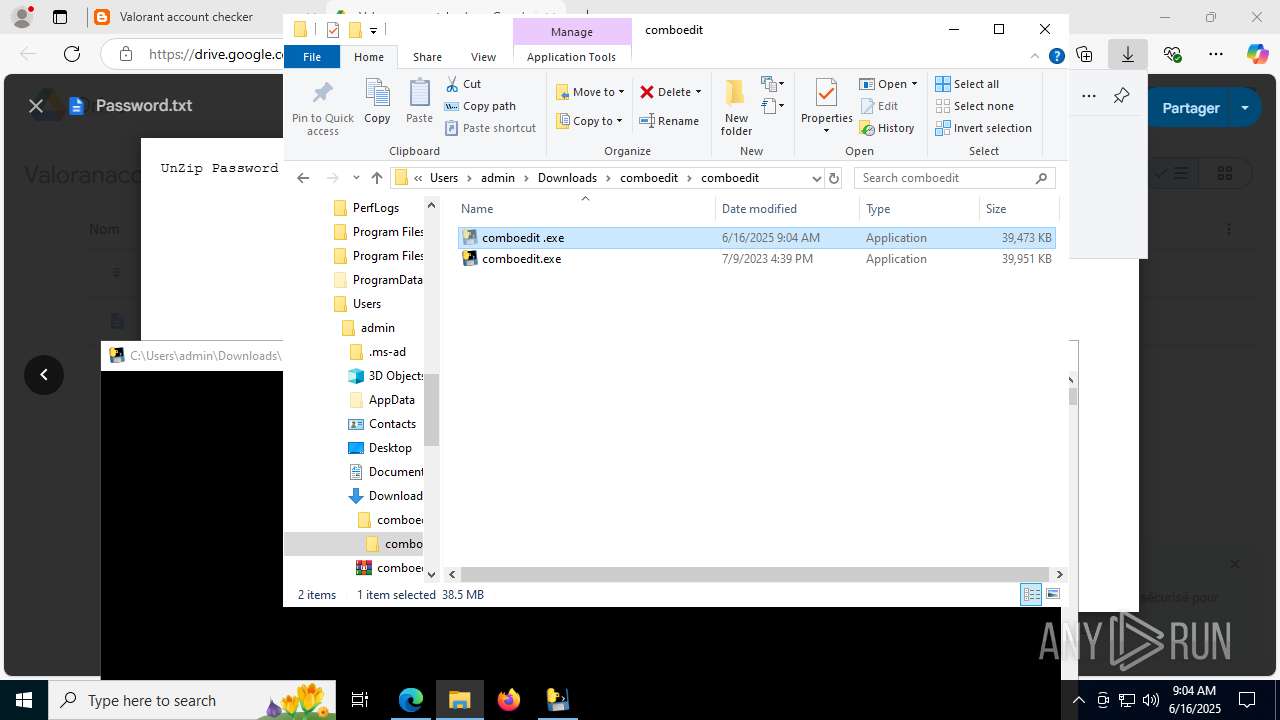Viewport: 1280px width, 720px height.
Task: Click the Paste clipboard icon
Action: tap(420, 94)
